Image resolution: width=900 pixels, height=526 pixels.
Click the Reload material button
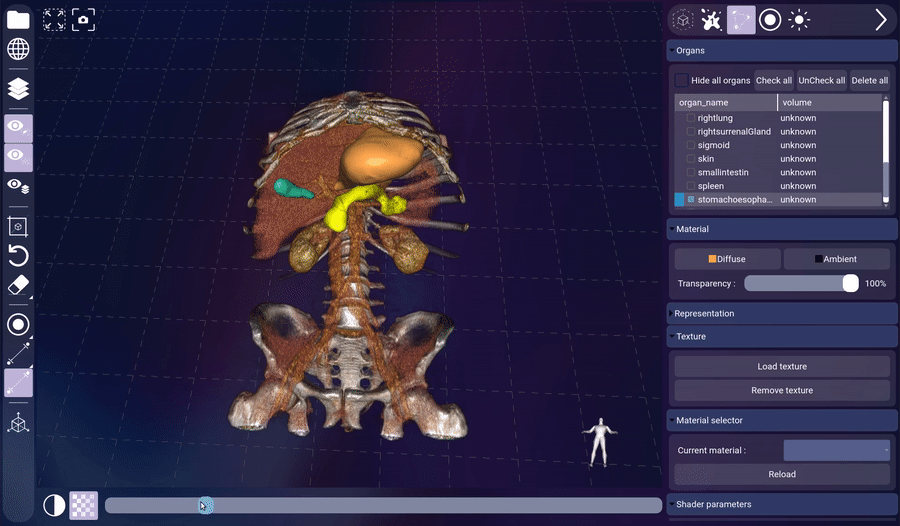(x=782, y=474)
